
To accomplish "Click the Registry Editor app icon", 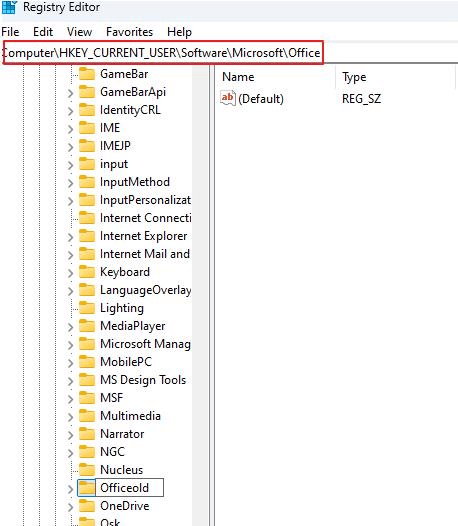I will point(9,7).
